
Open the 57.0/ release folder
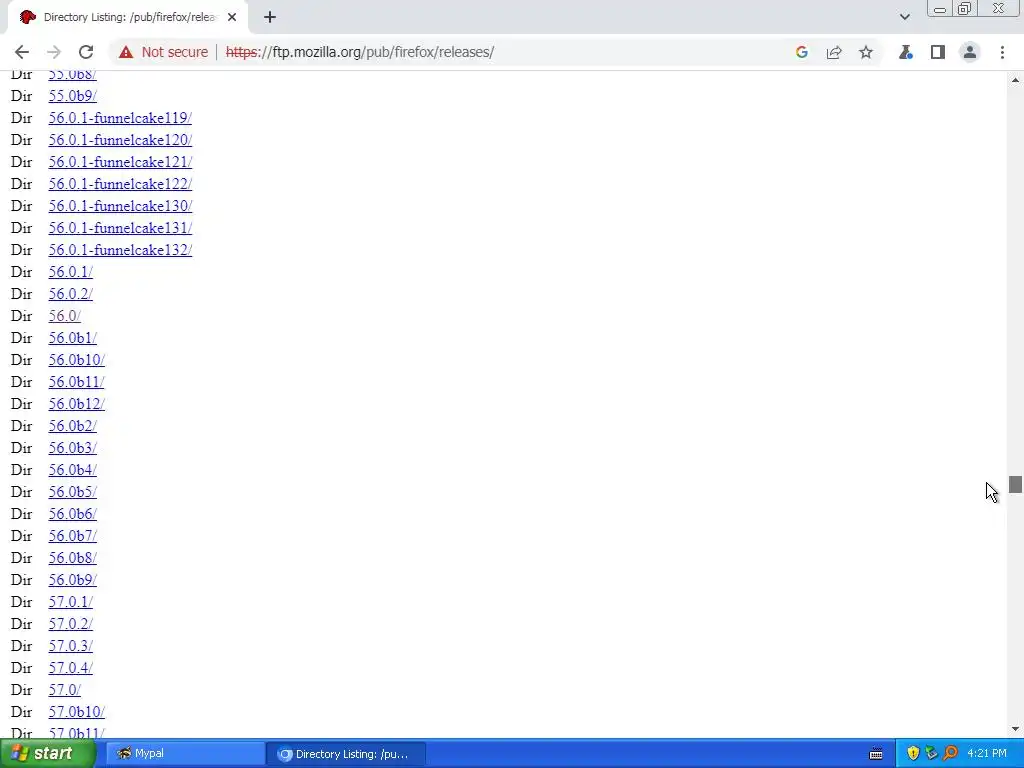[65, 690]
